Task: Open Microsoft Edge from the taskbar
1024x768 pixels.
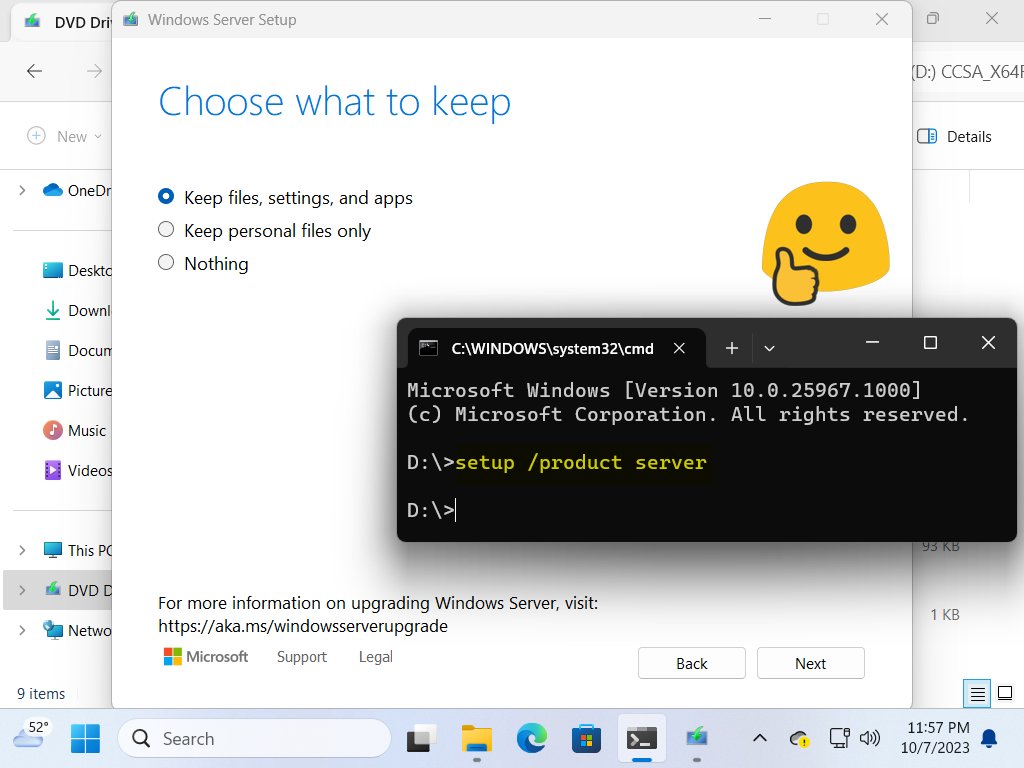Action: pyautogui.click(x=531, y=739)
